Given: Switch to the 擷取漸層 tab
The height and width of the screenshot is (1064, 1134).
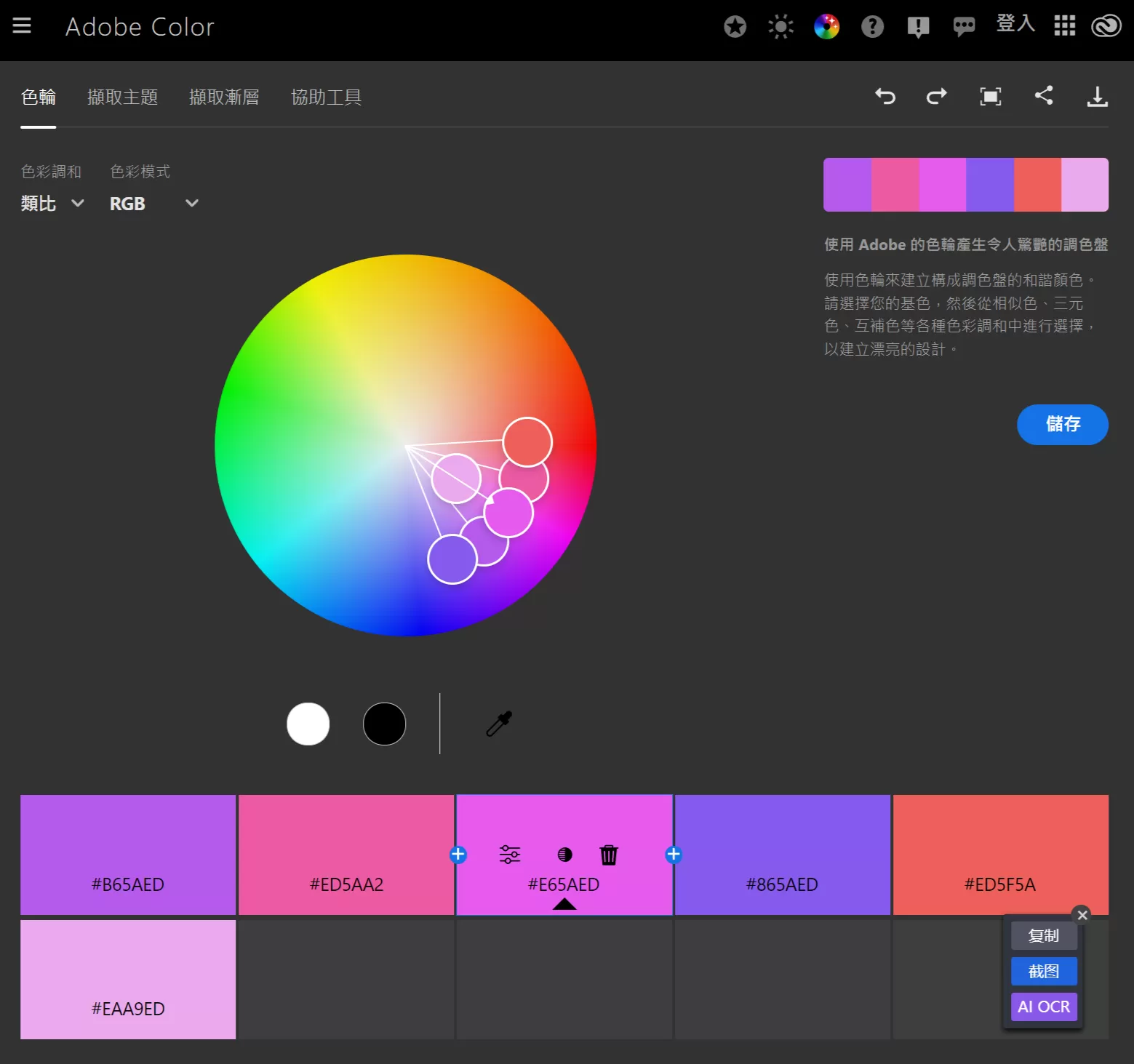Looking at the screenshot, I should [225, 97].
